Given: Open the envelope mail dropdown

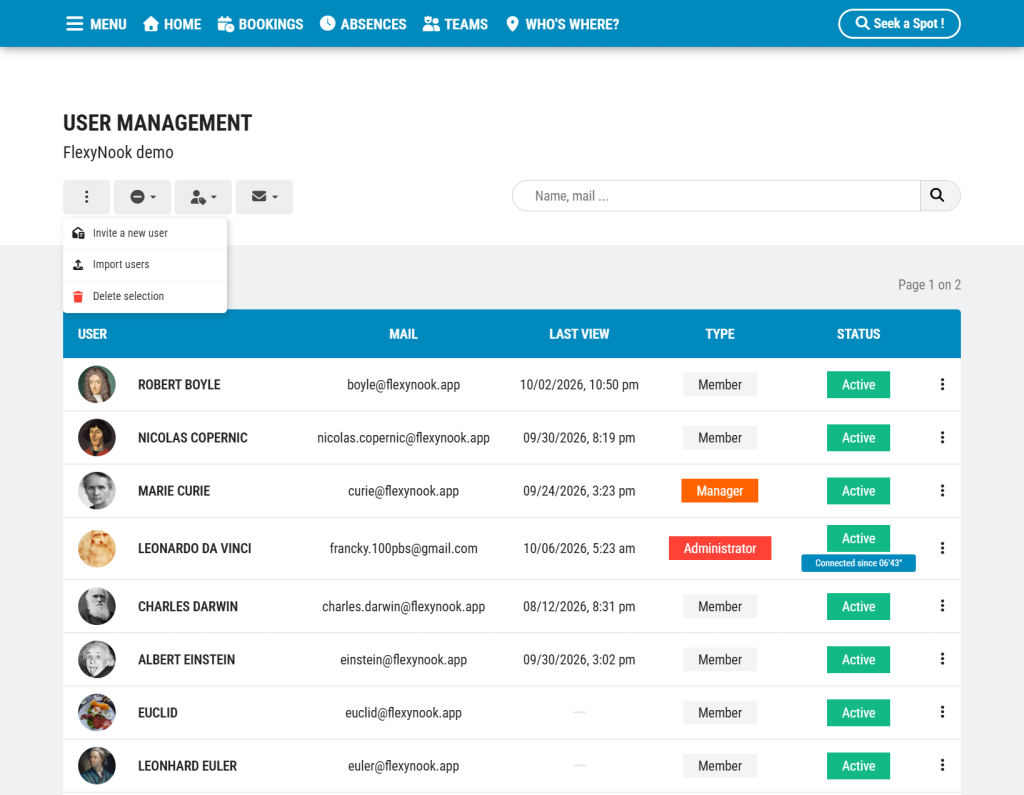Looking at the screenshot, I should coord(264,197).
